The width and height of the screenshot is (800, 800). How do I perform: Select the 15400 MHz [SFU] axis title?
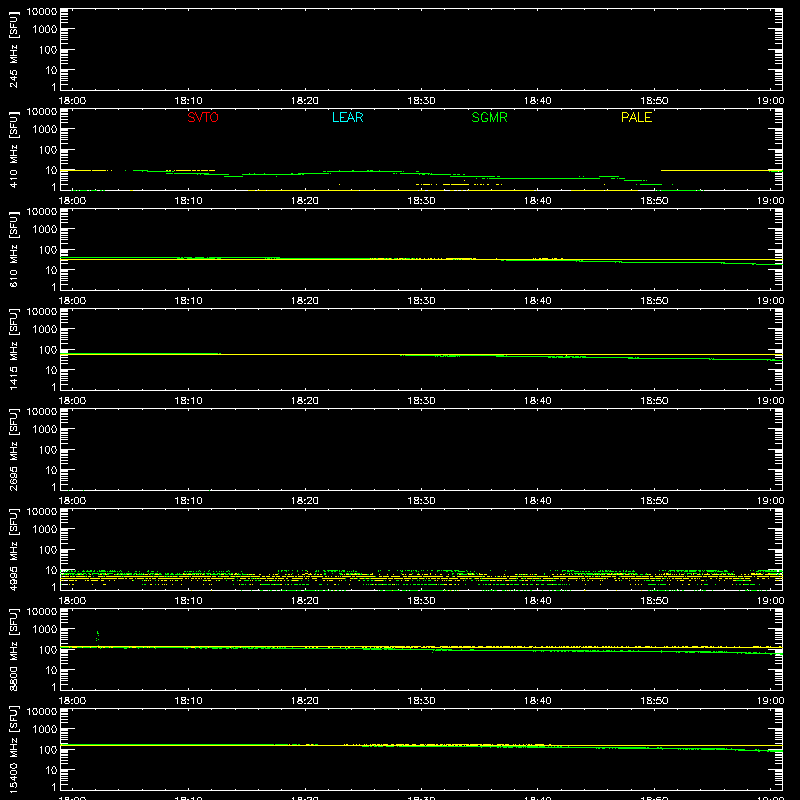click(13, 749)
